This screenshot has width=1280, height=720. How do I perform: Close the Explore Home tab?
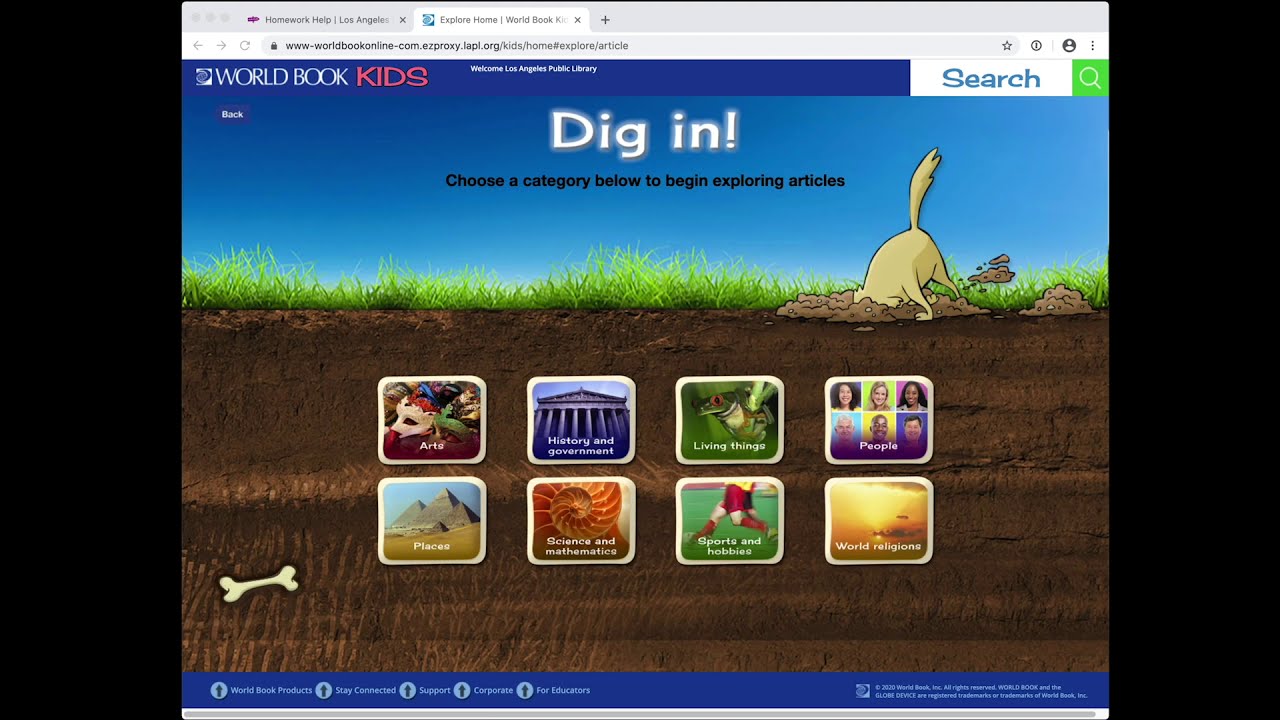point(577,20)
